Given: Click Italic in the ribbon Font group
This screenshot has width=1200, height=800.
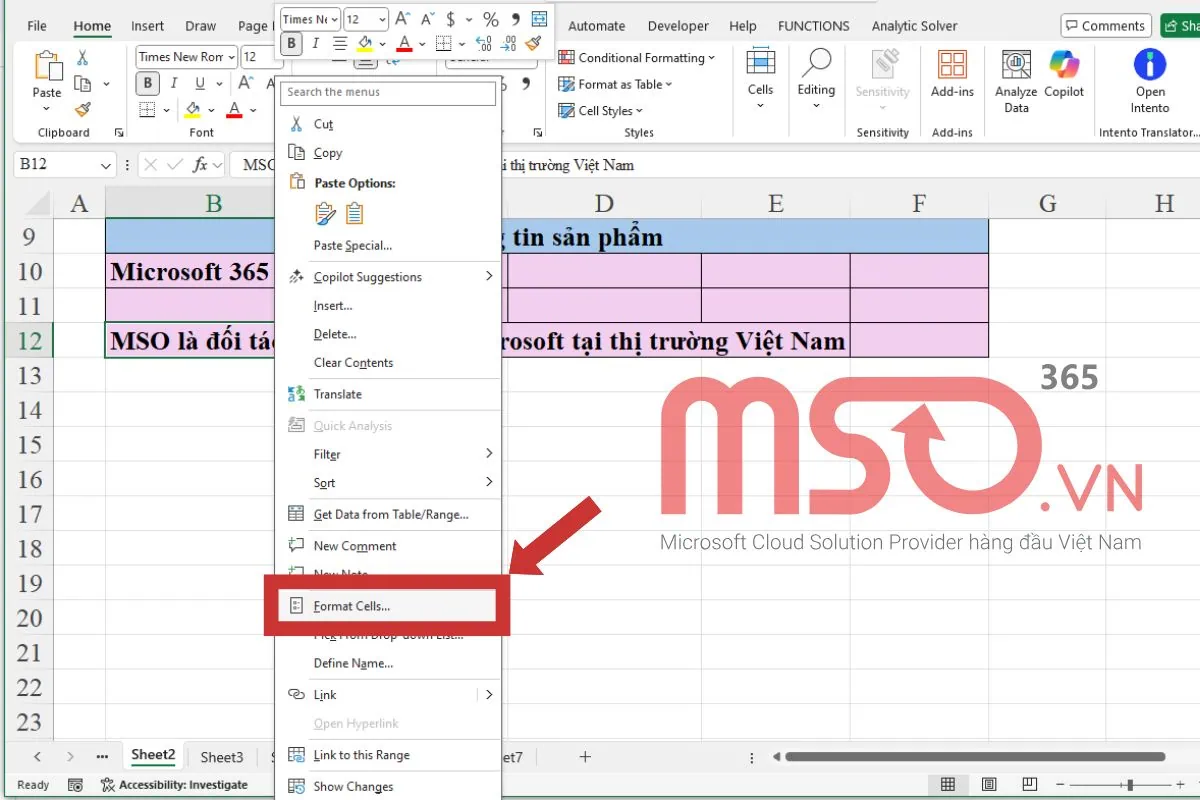Looking at the screenshot, I should pos(175,84).
